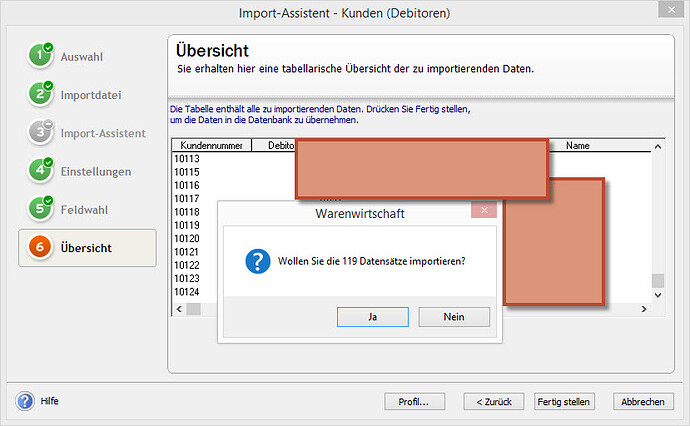Select row 10118 in the table
The image size is (690, 426).
pyautogui.click(x=187, y=212)
